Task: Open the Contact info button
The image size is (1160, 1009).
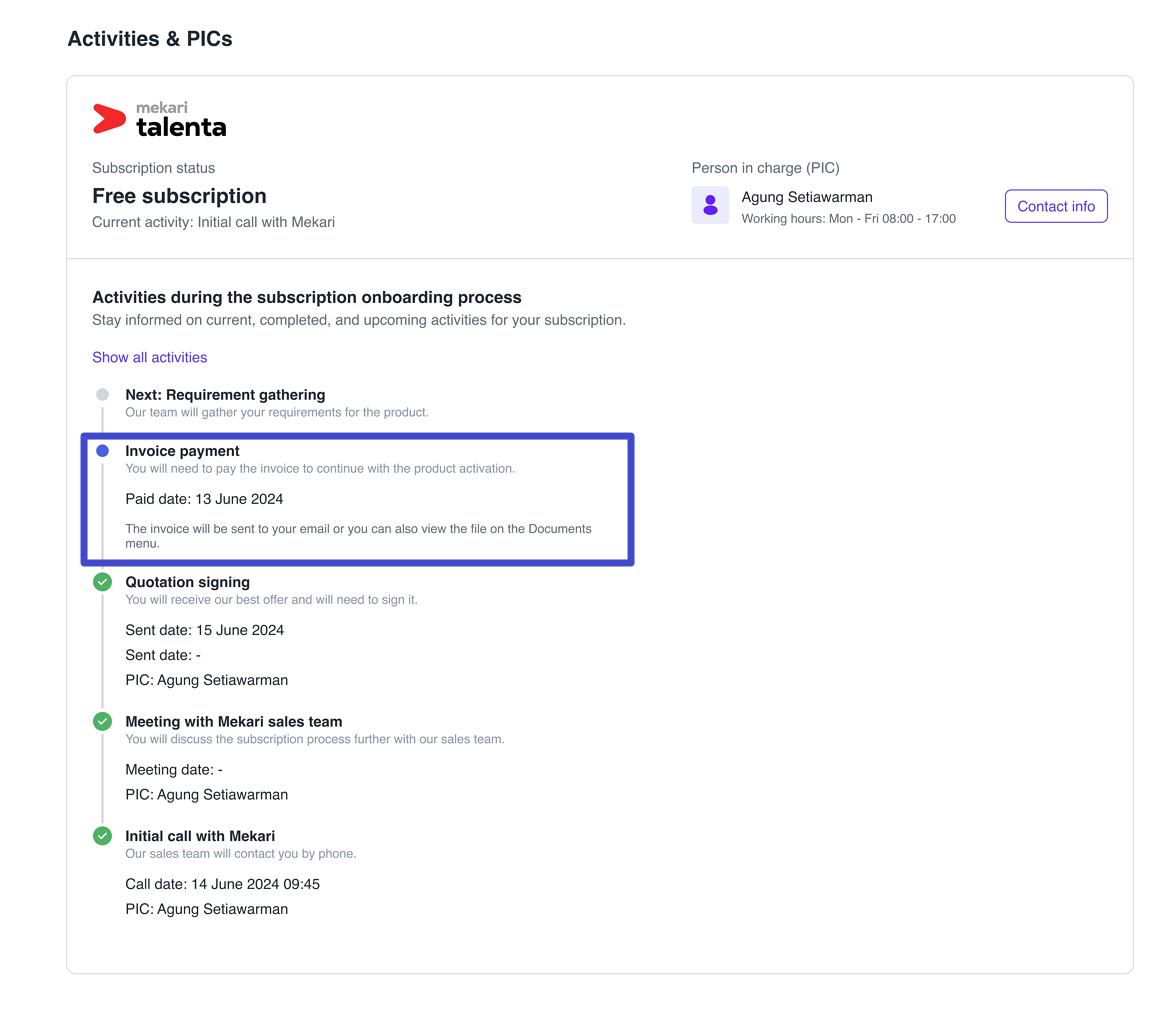Action: point(1056,206)
